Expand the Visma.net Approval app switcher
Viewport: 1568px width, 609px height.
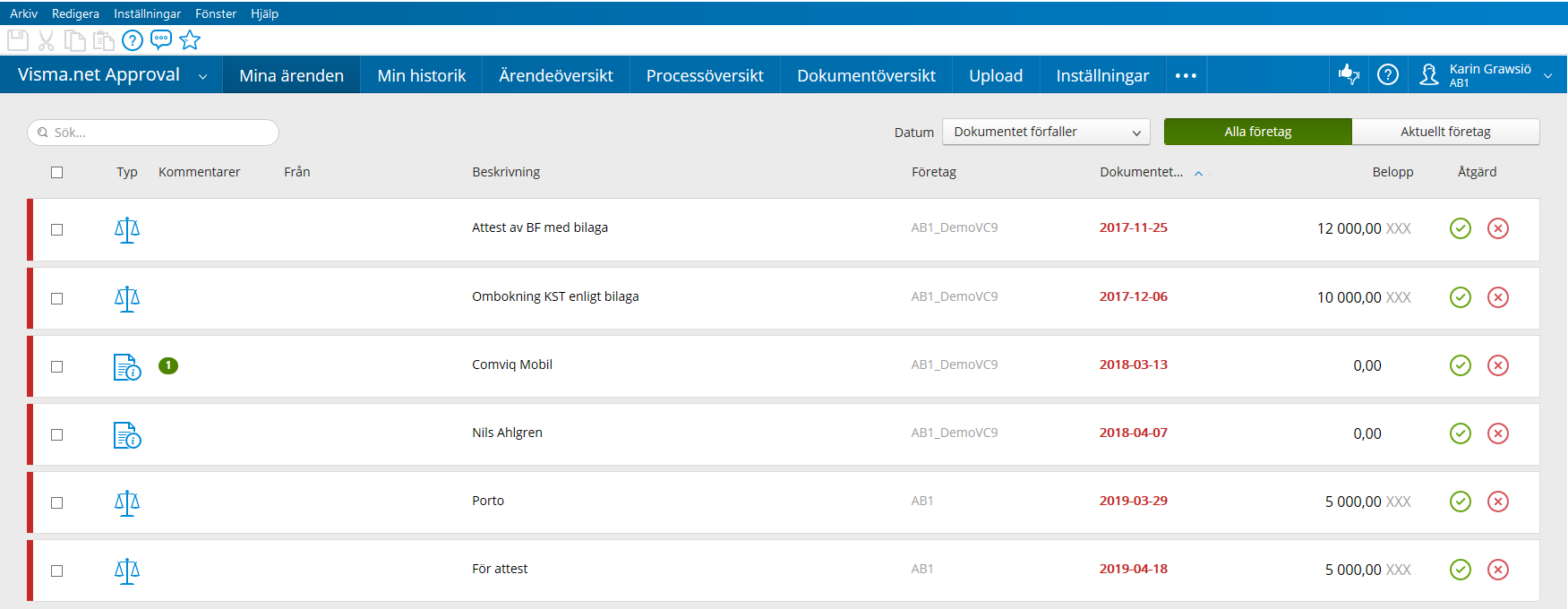pyautogui.click(x=203, y=76)
